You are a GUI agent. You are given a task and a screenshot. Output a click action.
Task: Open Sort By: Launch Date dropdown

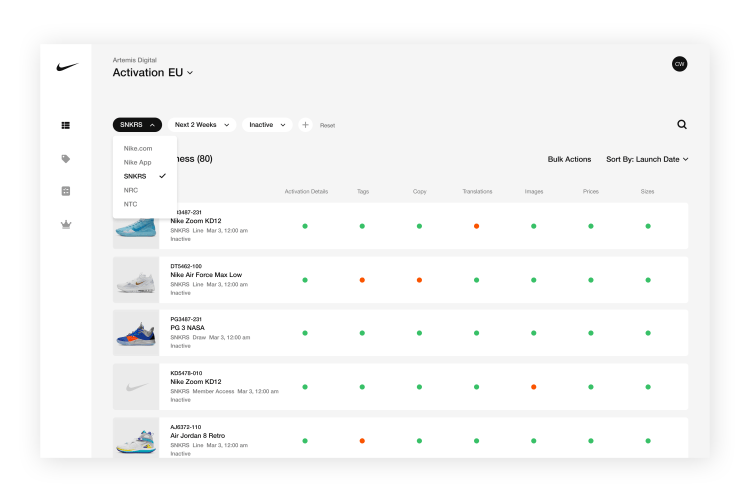coord(647,159)
